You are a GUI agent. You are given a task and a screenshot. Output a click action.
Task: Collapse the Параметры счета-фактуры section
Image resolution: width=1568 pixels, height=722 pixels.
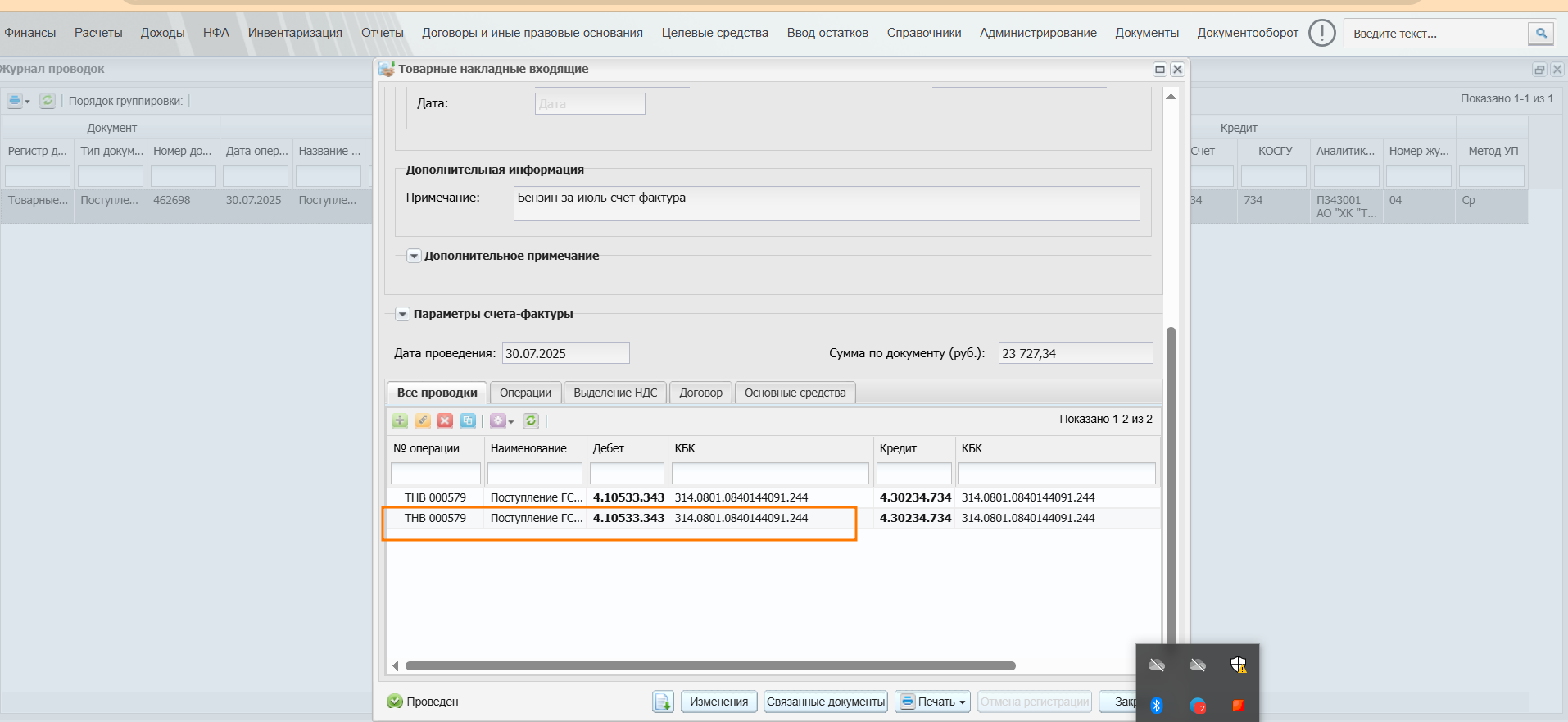point(403,314)
